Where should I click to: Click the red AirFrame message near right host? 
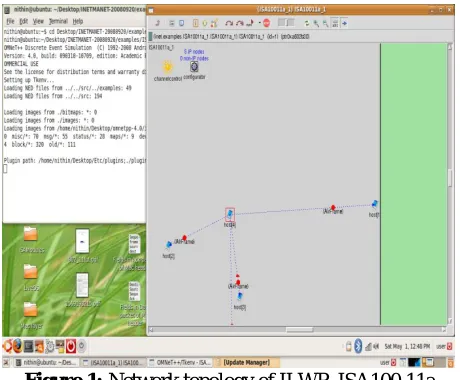coord(333,207)
